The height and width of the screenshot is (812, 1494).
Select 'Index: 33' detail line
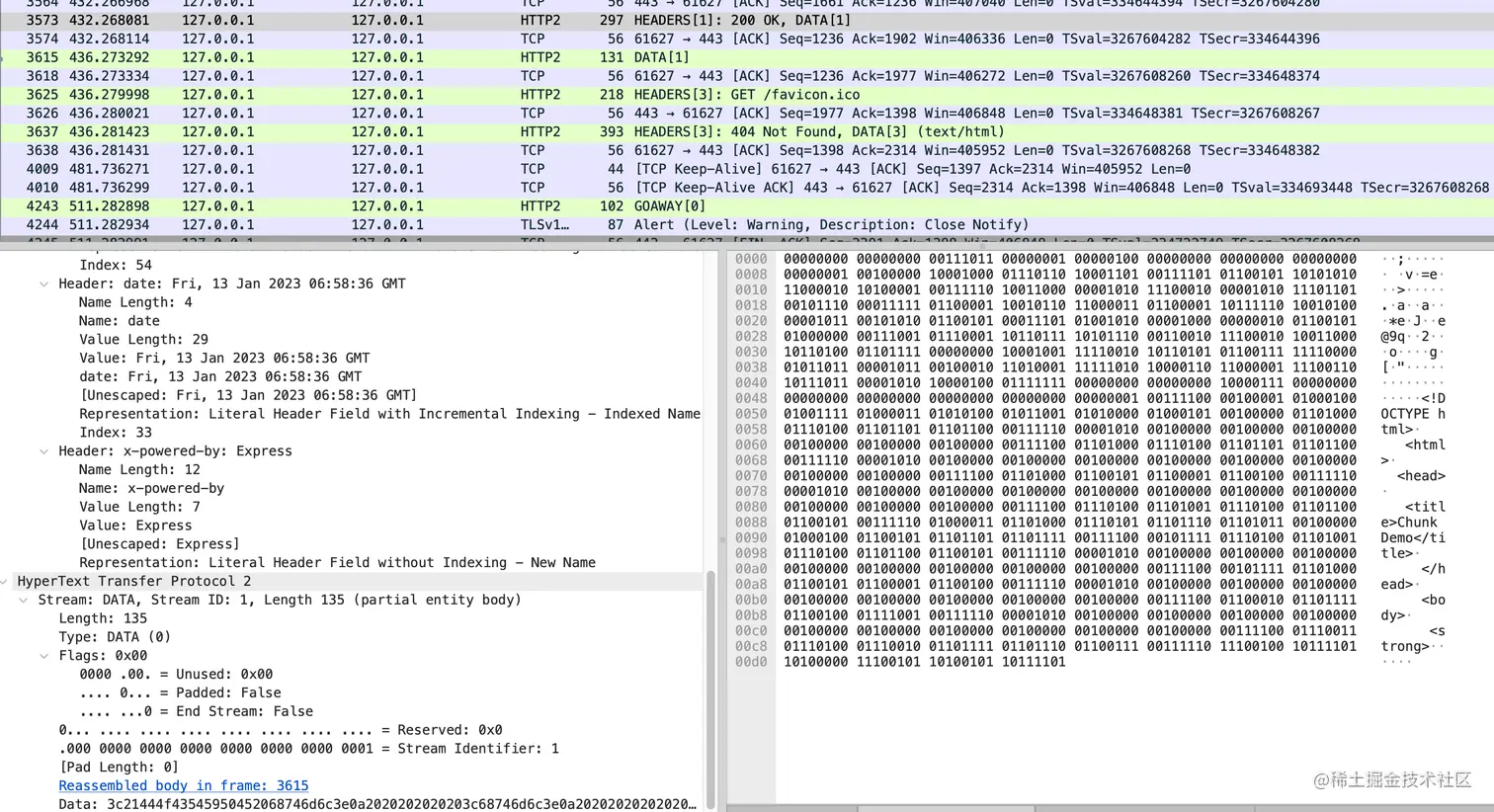pos(116,433)
